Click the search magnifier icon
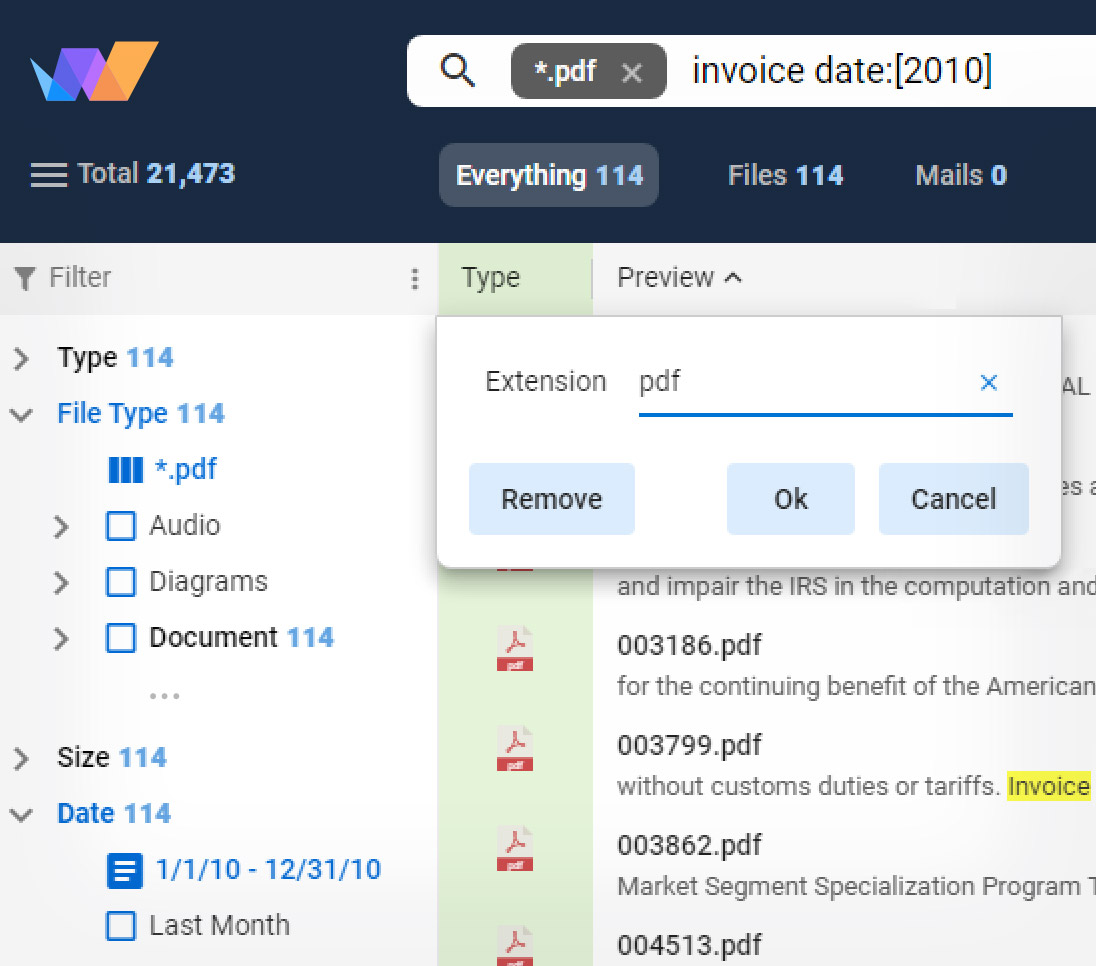Viewport: 1096px width, 966px height. click(458, 71)
